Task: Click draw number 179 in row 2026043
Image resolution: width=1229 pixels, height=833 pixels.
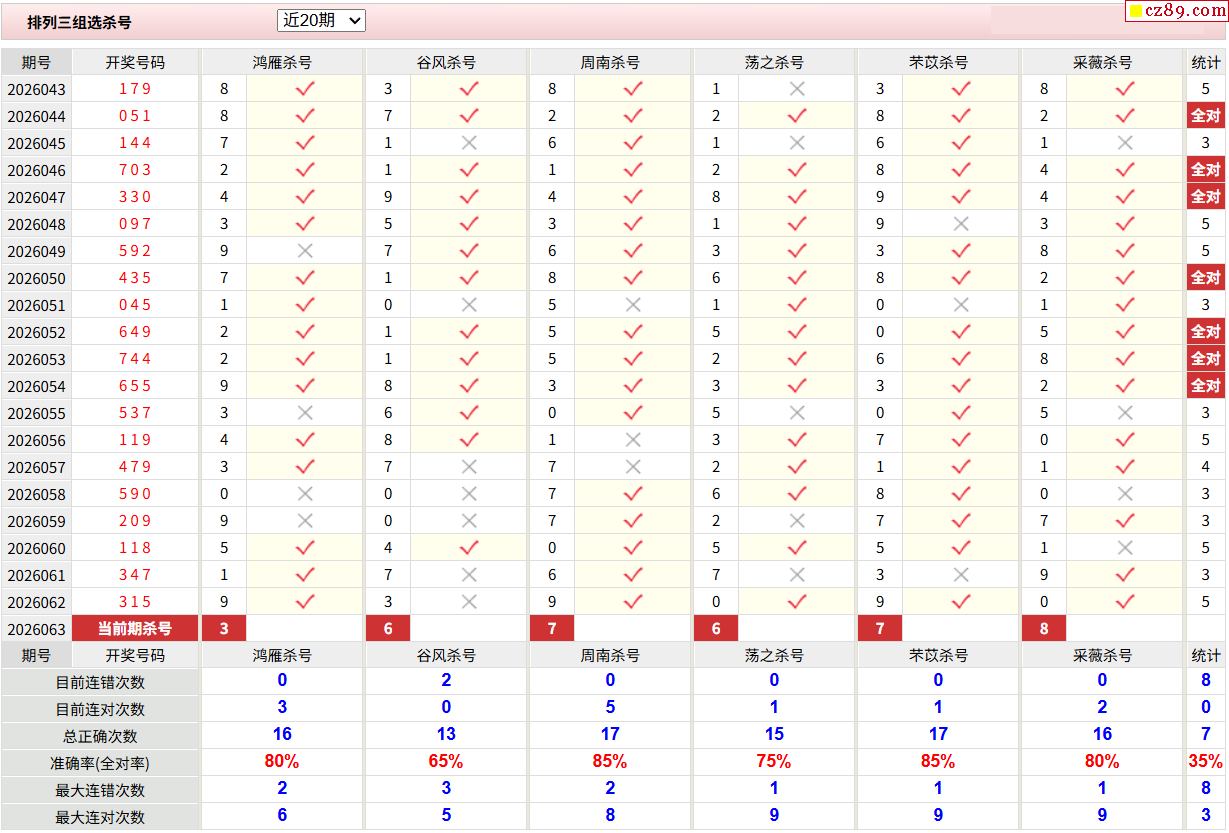Action: point(135,89)
